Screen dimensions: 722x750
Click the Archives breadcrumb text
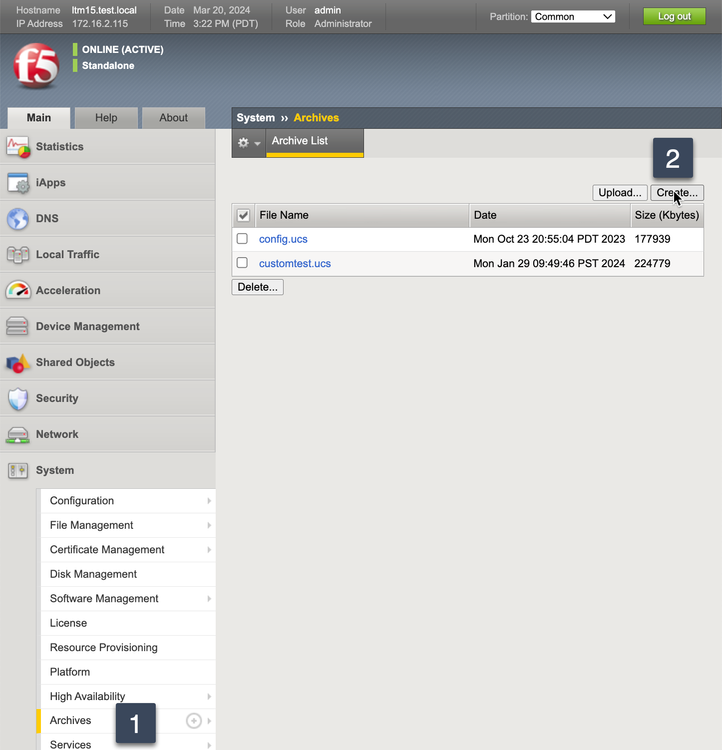click(316, 118)
